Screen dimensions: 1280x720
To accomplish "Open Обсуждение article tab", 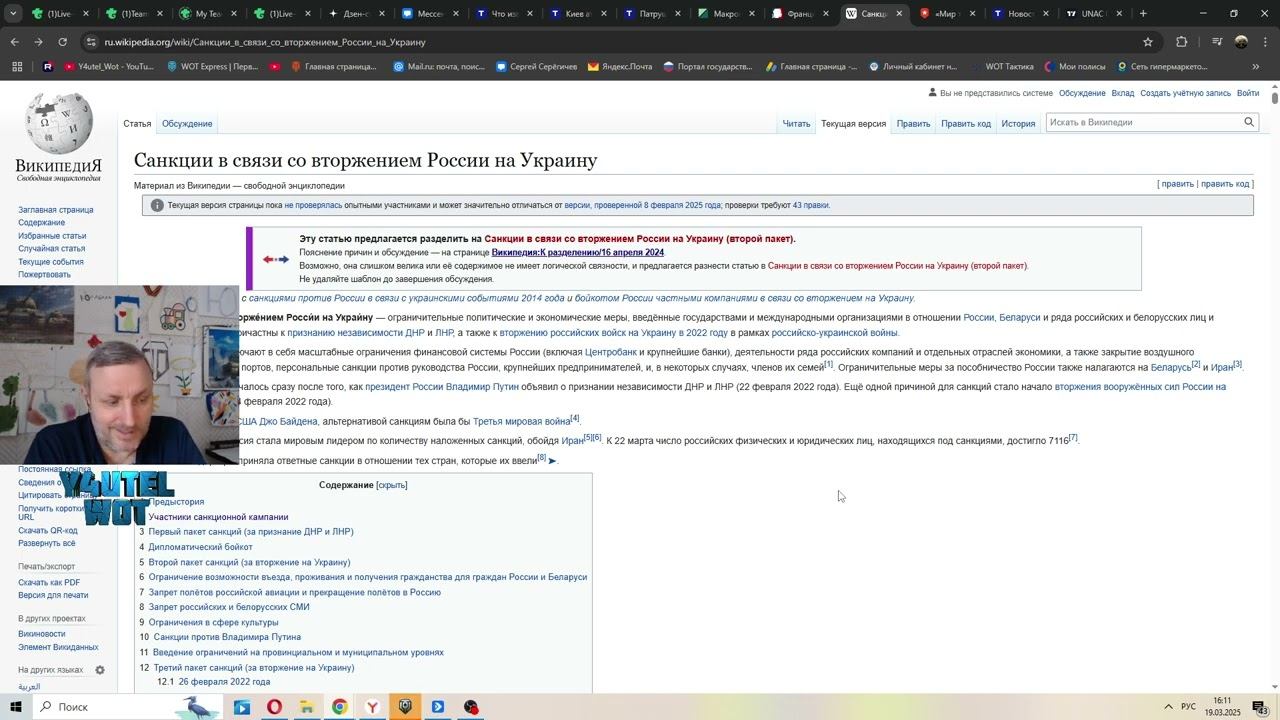I will click(187, 124).
